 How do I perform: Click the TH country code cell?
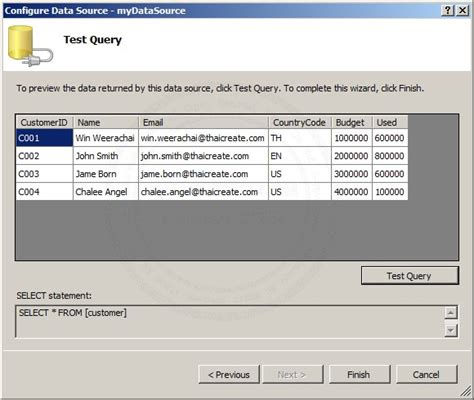click(300, 138)
